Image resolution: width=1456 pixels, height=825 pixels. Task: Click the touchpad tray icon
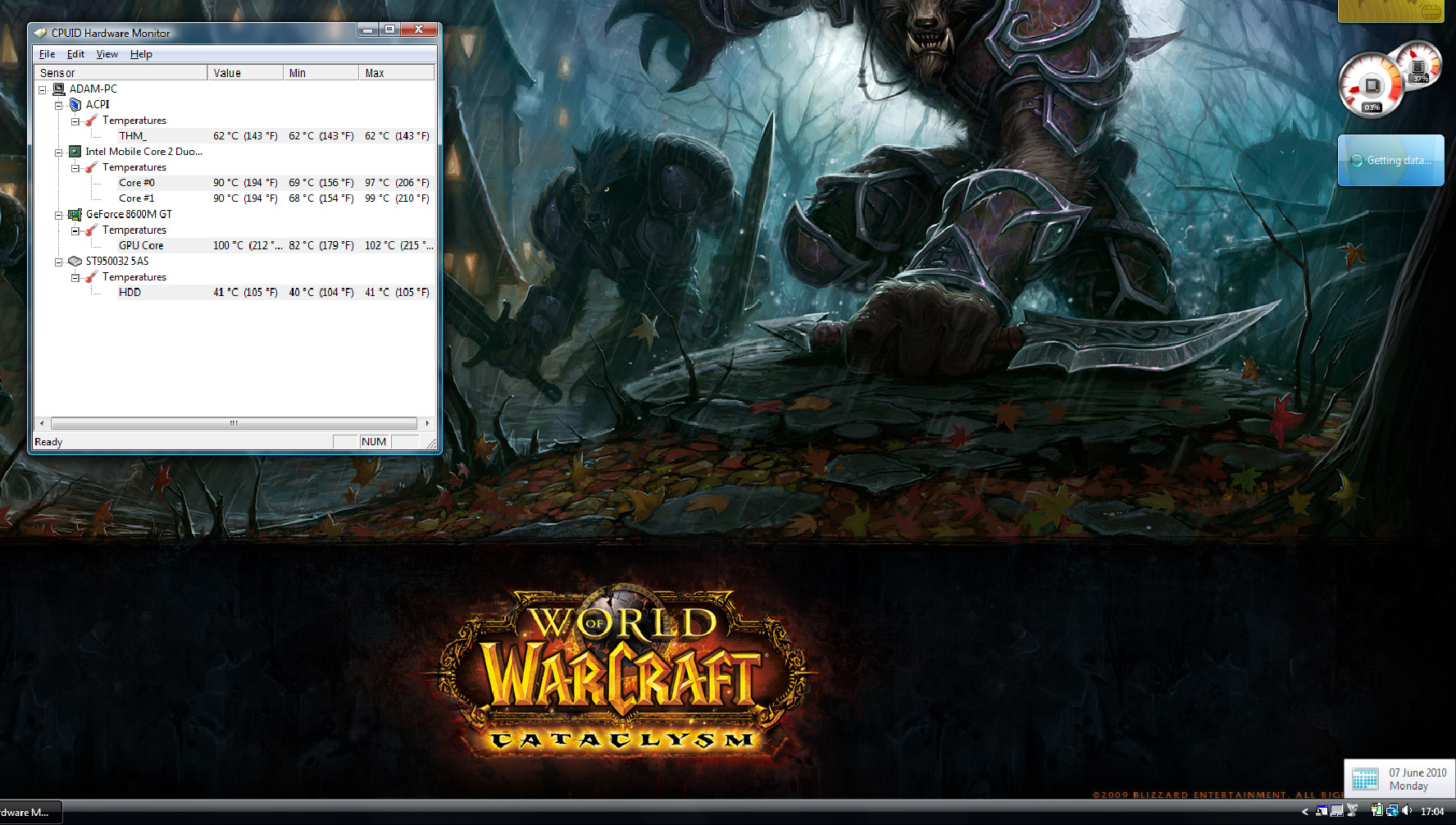click(1337, 810)
